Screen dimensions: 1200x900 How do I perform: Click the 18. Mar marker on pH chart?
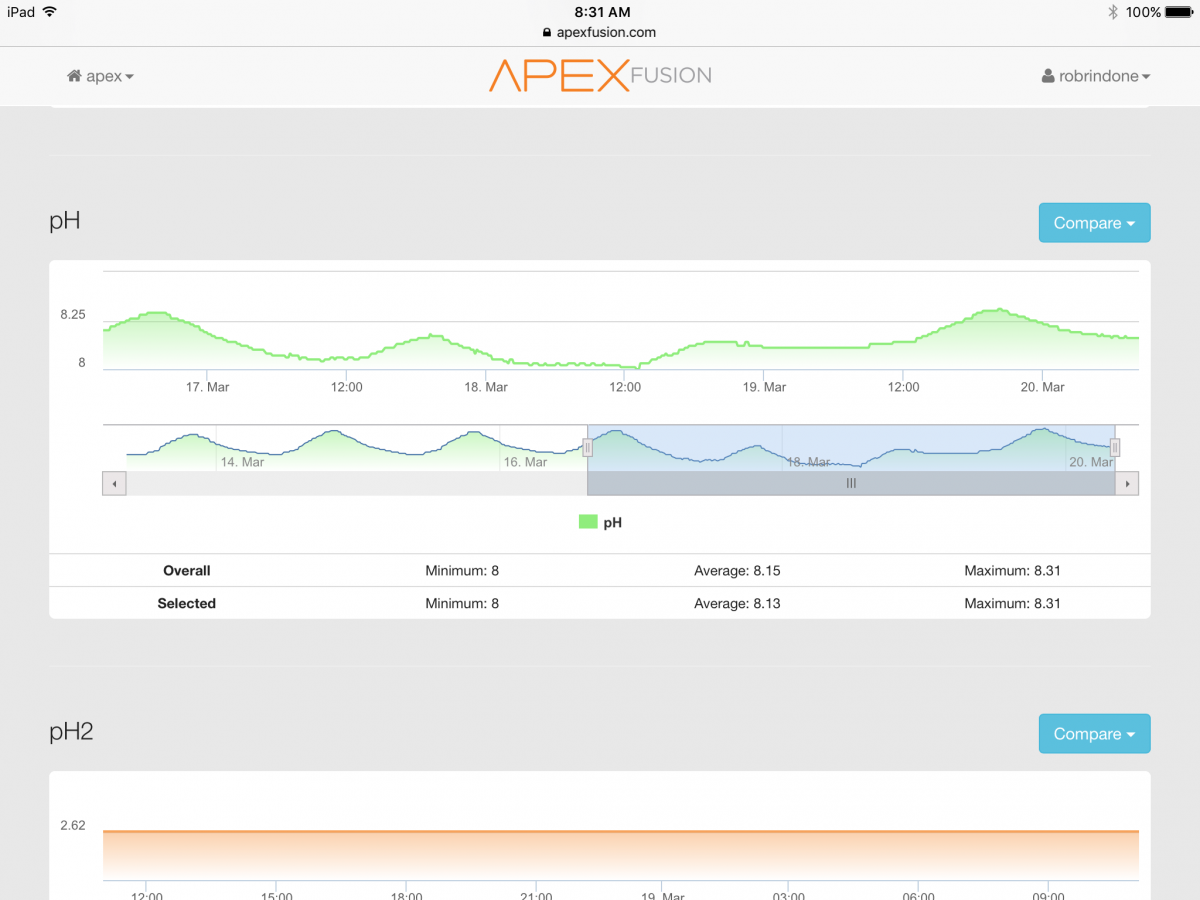tap(485, 387)
